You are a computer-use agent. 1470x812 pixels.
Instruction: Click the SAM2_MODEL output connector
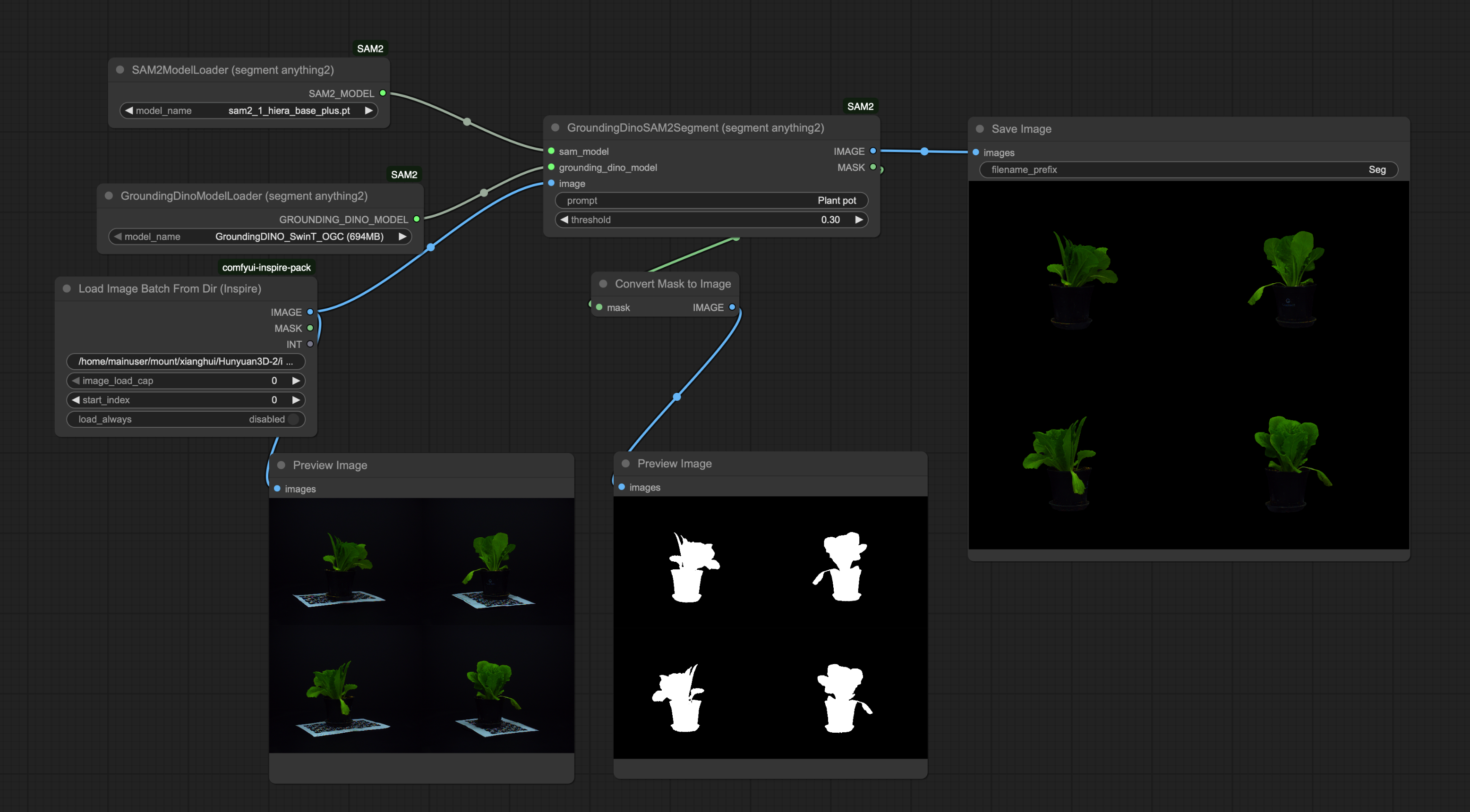(x=383, y=93)
